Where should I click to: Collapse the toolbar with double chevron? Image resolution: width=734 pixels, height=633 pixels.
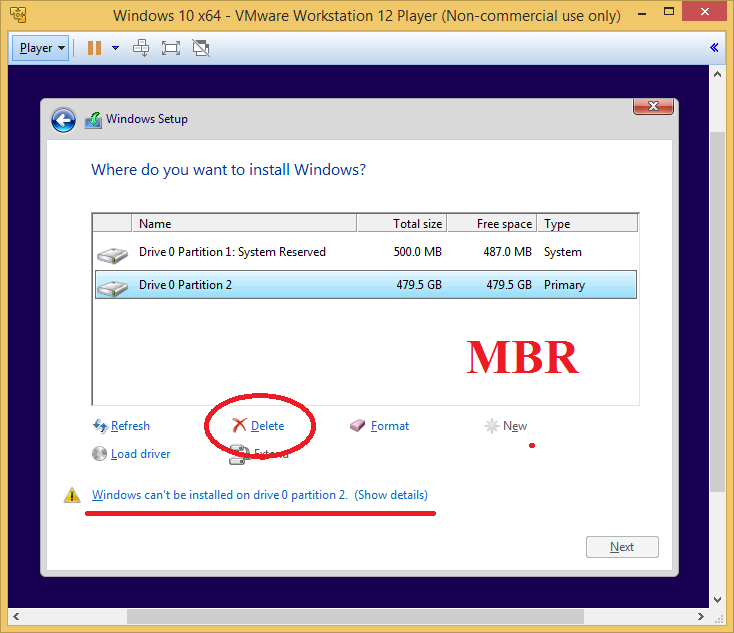(714, 48)
